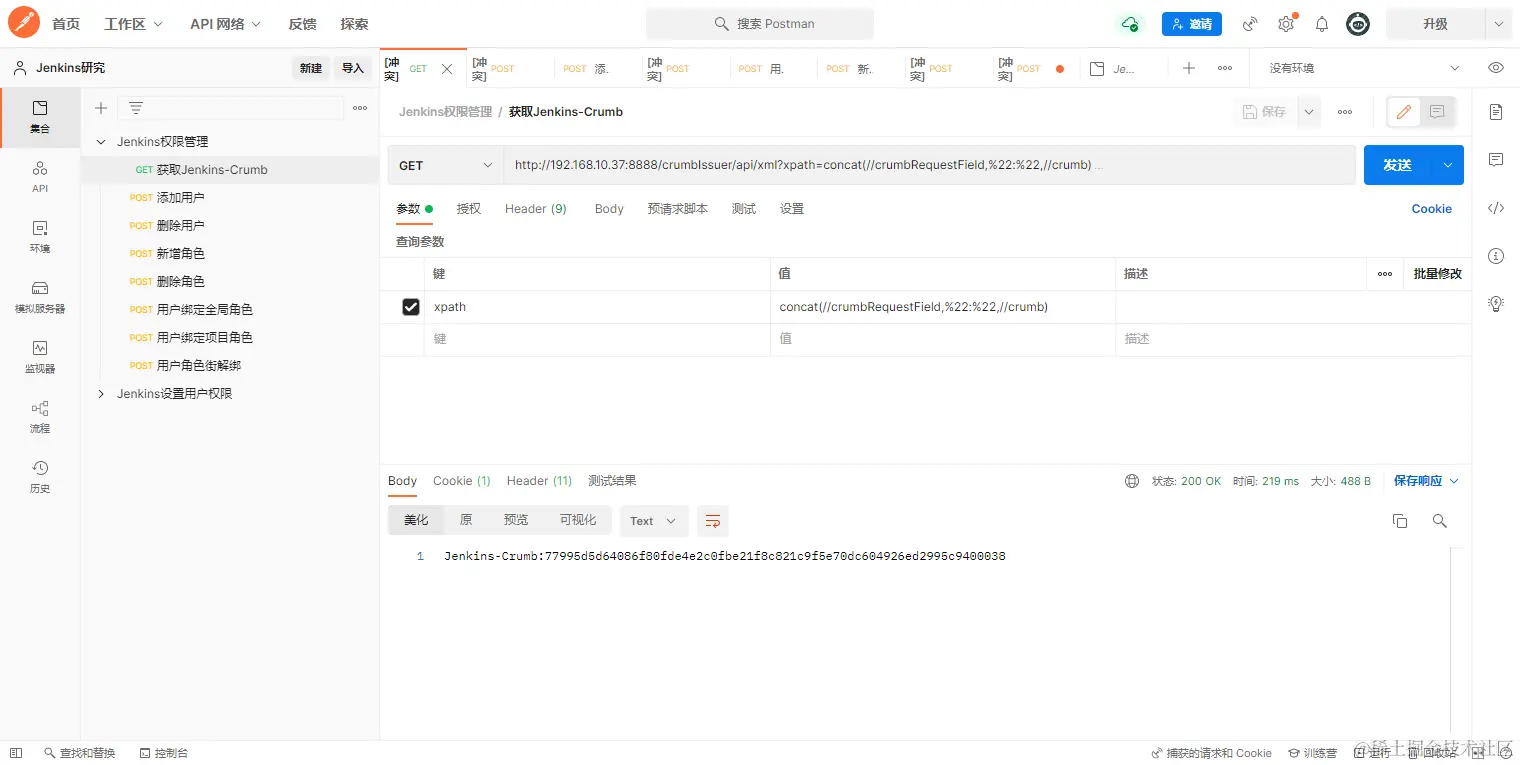Switch to the 设置 tab
This screenshot has height=765, width=1520.
(x=792, y=209)
